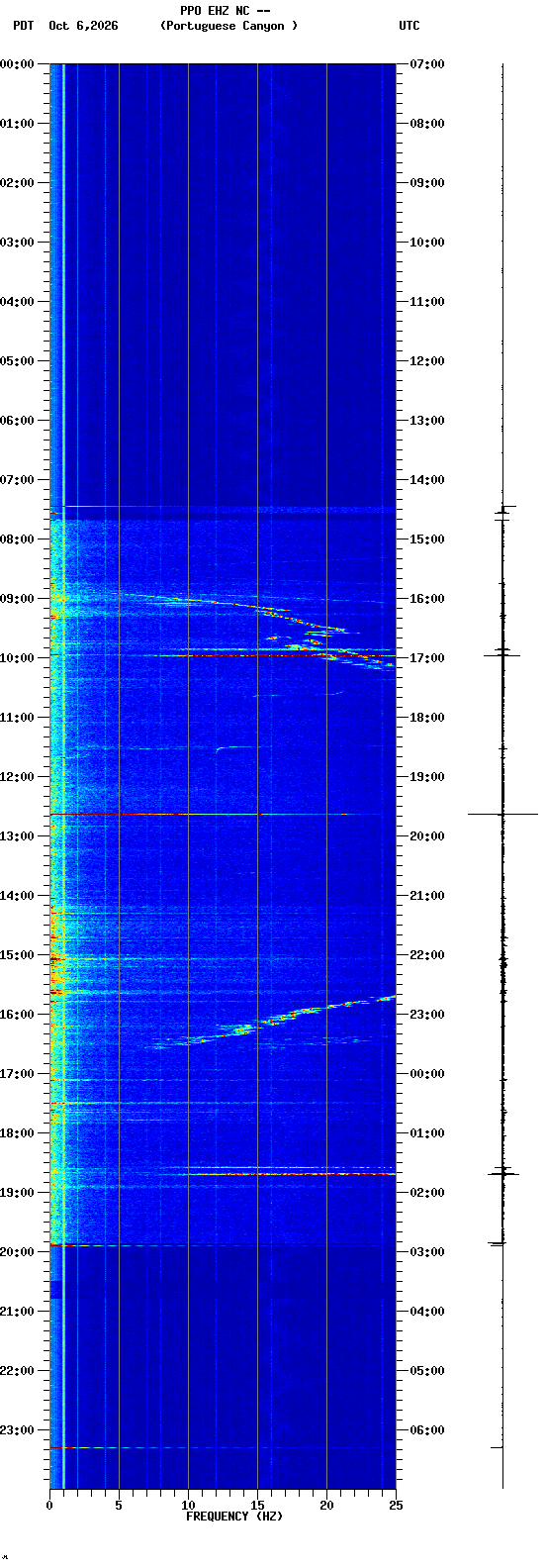Click the '0' frequency tick label
This screenshot has height=1568, width=546.
pyautogui.click(x=49, y=1506)
